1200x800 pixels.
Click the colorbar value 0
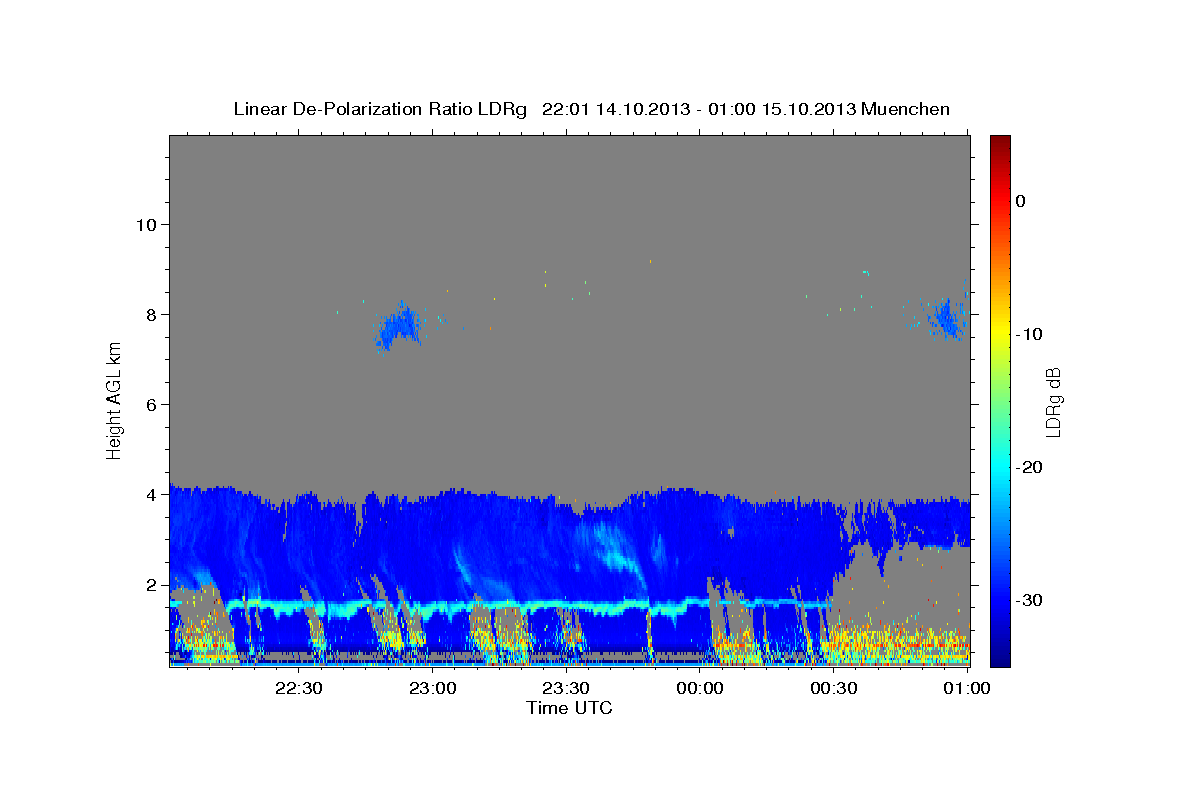coord(1021,201)
